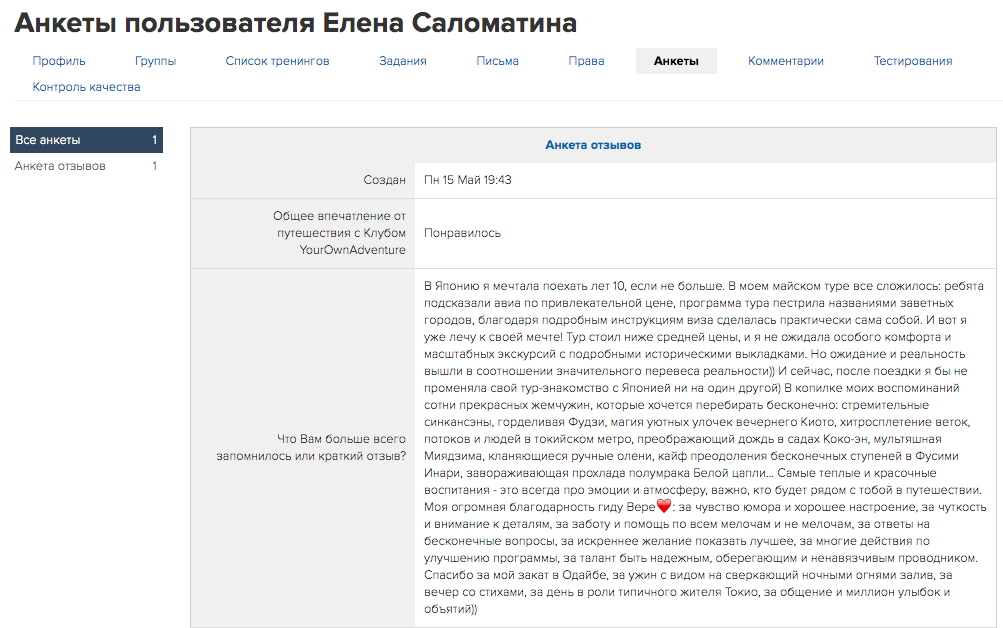Click the Что Вам больше всего запомнилось label
Viewport: 1003px width, 628px height.
point(311,447)
